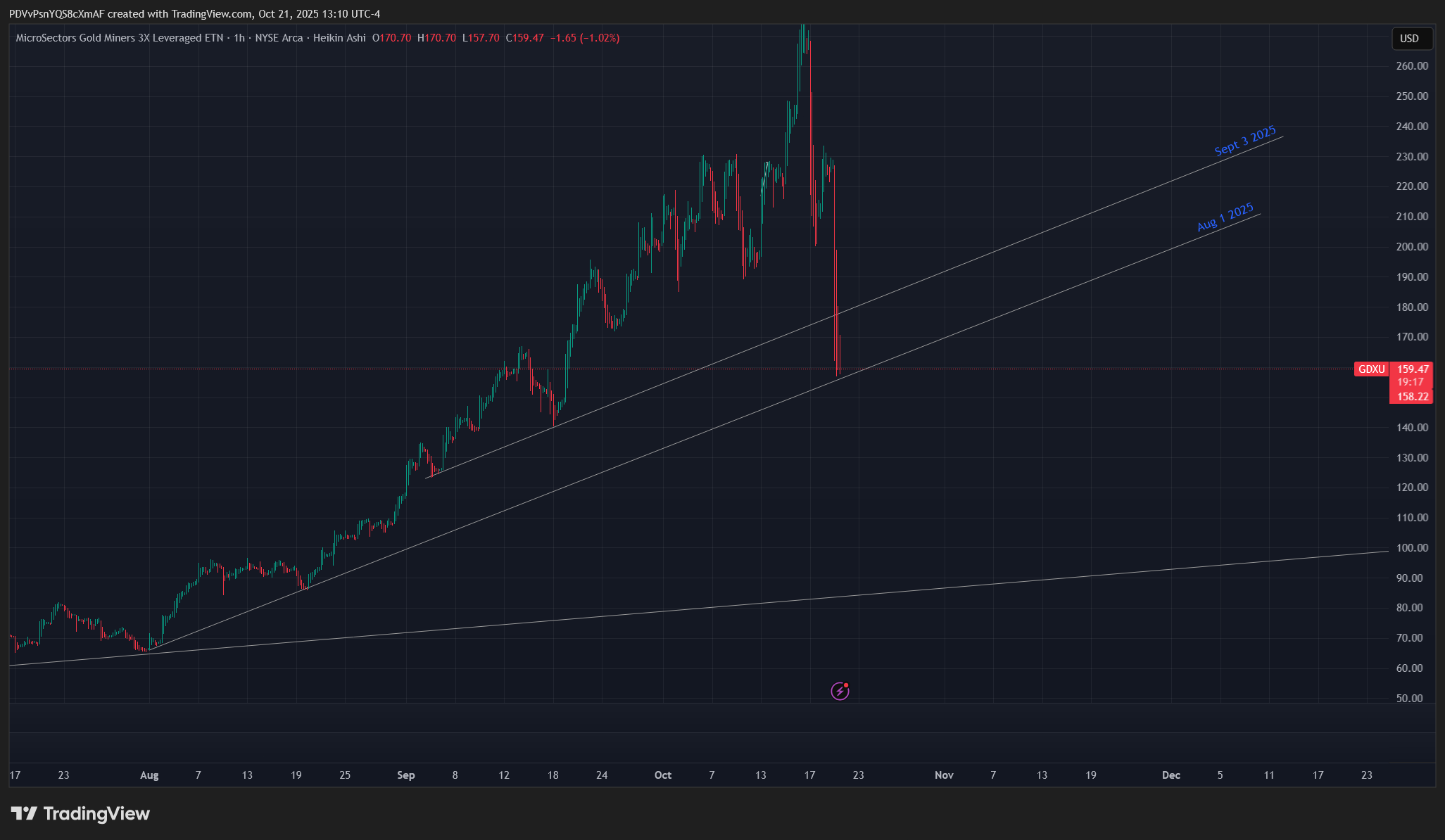Screen dimensions: 1445x840
Task: Click the 1h interval in chart legend
Action: pyautogui.click(x=239, y=38)
